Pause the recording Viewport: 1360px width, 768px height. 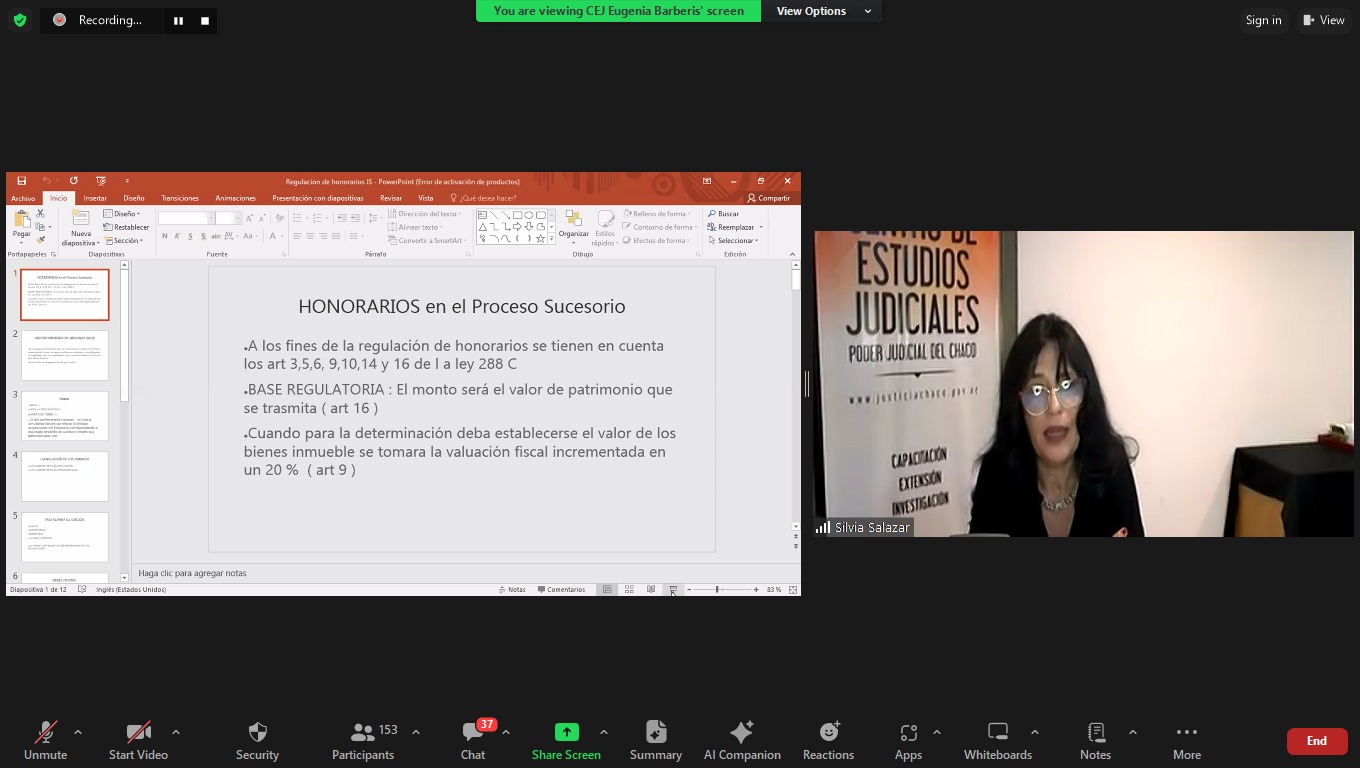tap(178, 20)
